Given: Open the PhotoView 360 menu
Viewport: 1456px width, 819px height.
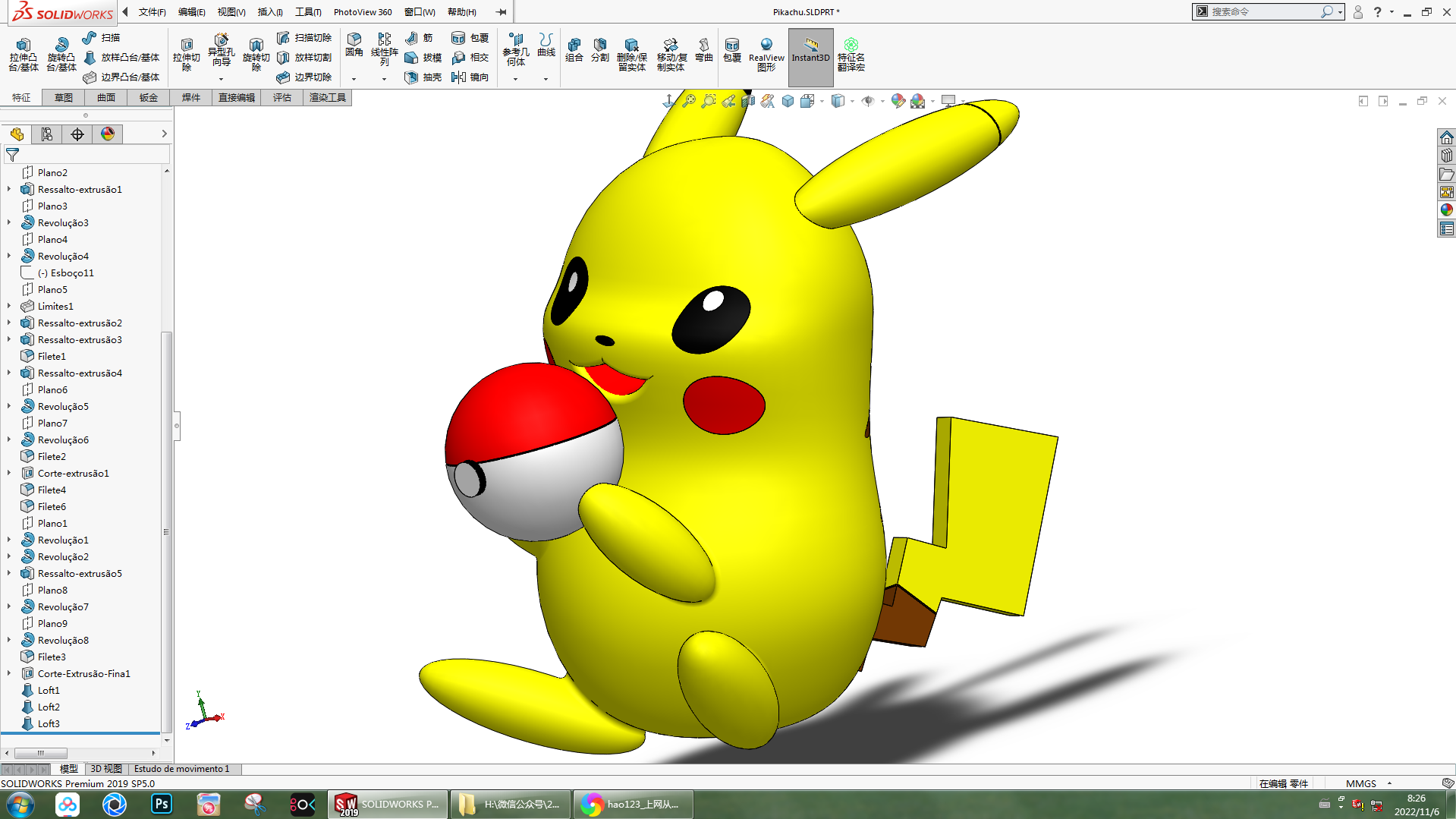Looking at the screenshot, I should point(363,12).
